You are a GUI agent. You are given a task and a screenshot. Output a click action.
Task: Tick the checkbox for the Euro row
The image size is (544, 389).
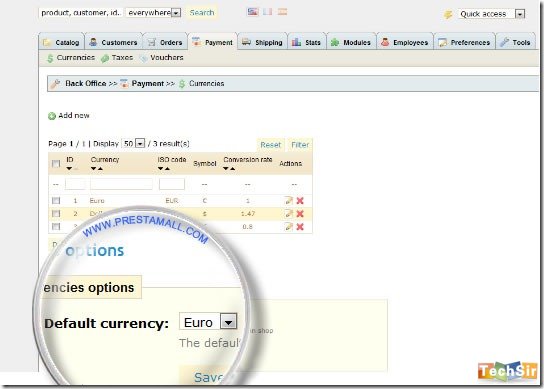tap(56, 201)
